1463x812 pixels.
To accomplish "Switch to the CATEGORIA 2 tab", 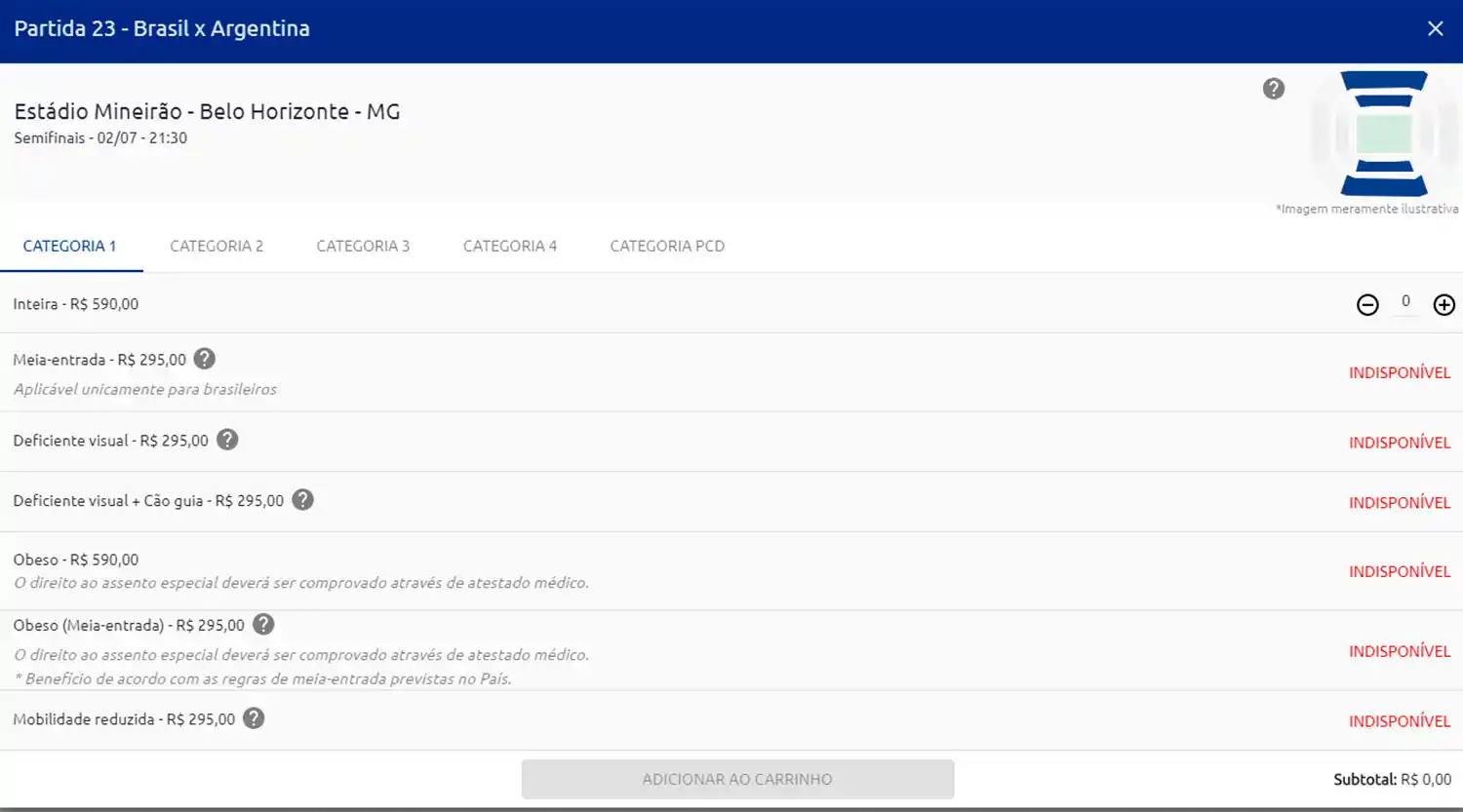I will point(217,247).
